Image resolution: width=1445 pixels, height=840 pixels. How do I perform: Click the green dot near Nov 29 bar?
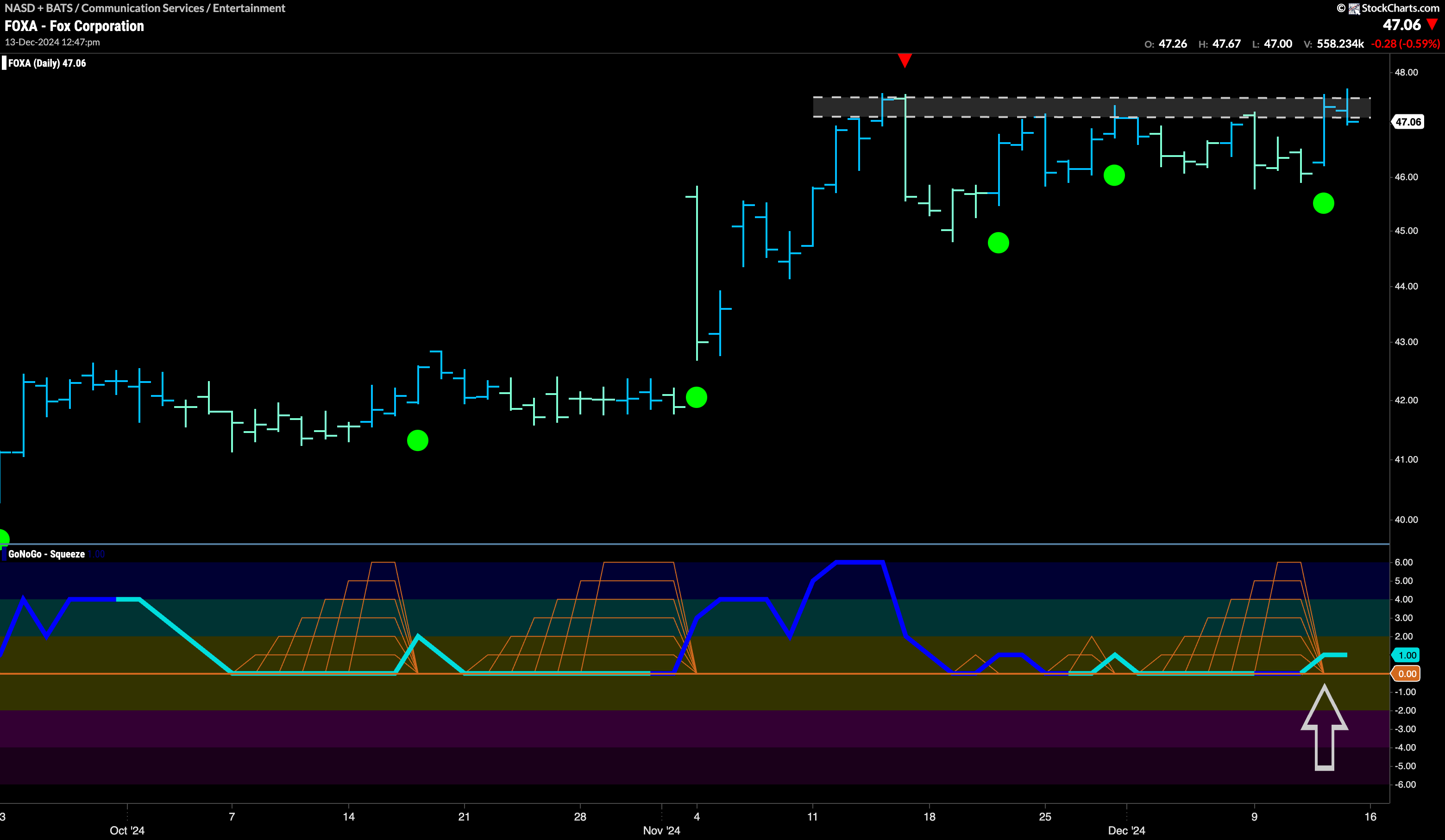(x=1114, y=175)
